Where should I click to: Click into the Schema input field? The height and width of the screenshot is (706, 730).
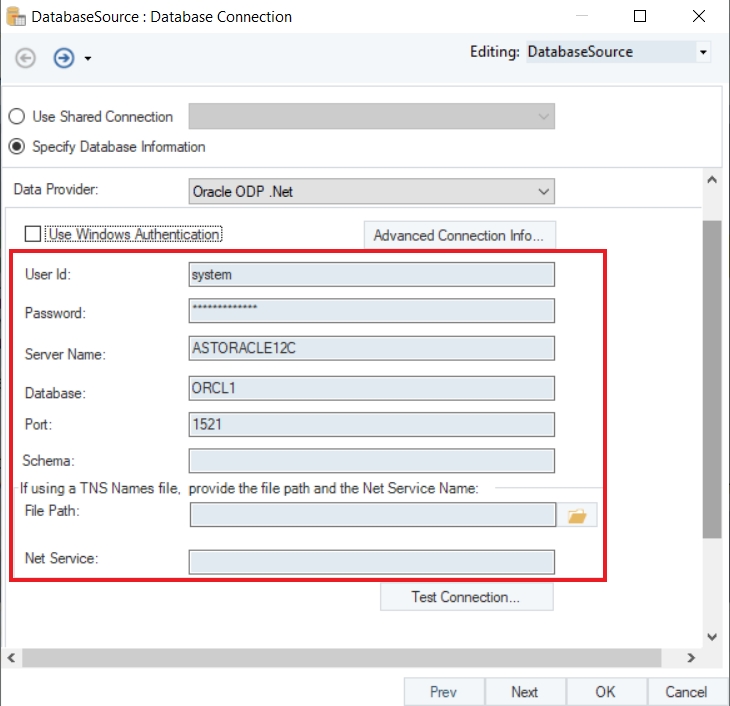point(371,460)
